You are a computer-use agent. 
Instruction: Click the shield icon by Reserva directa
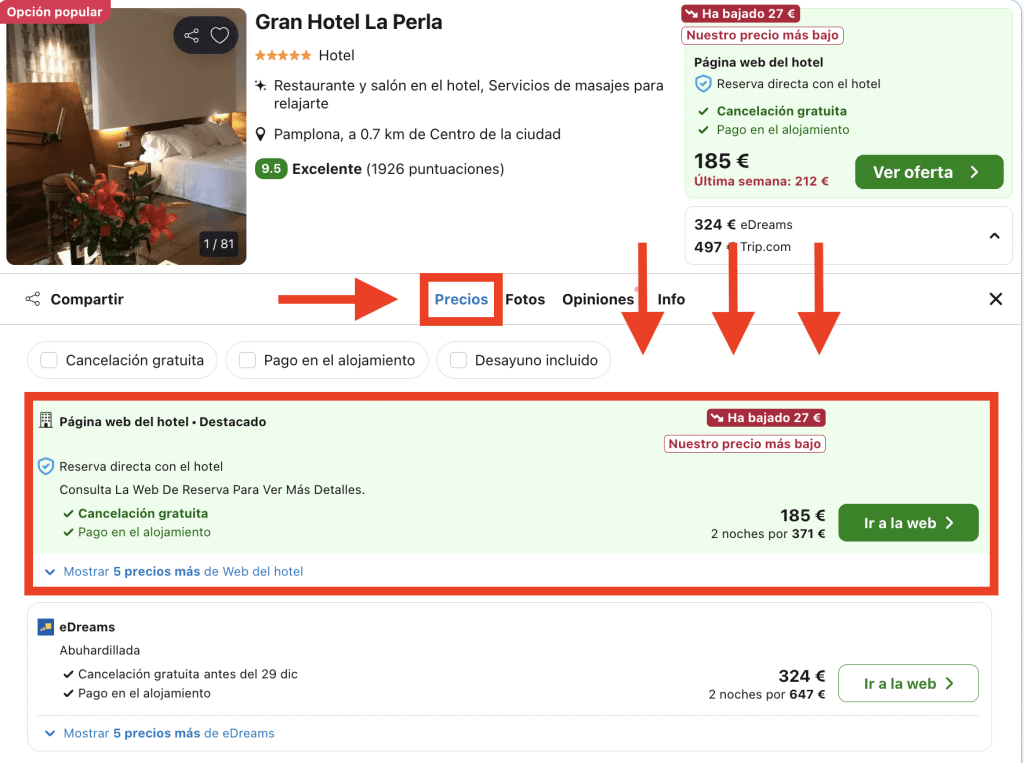click(45, 466)
